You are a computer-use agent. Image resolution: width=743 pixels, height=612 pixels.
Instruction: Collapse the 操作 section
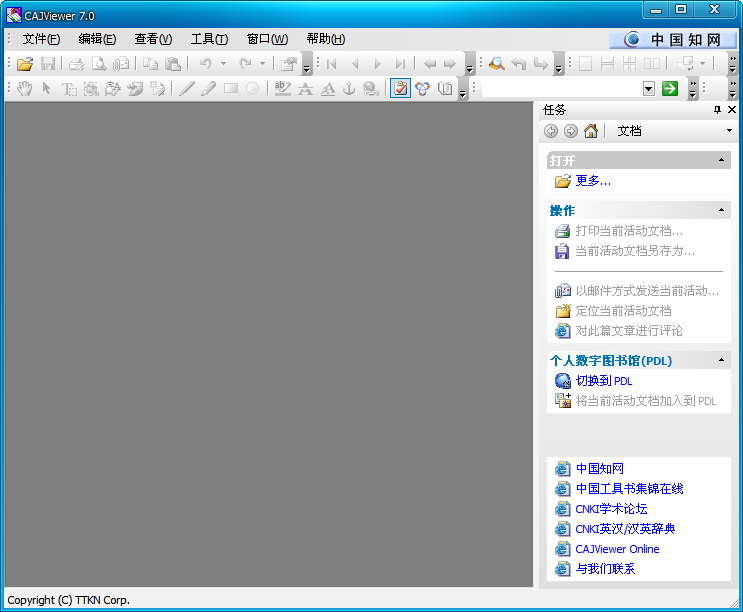pos(721,211)
